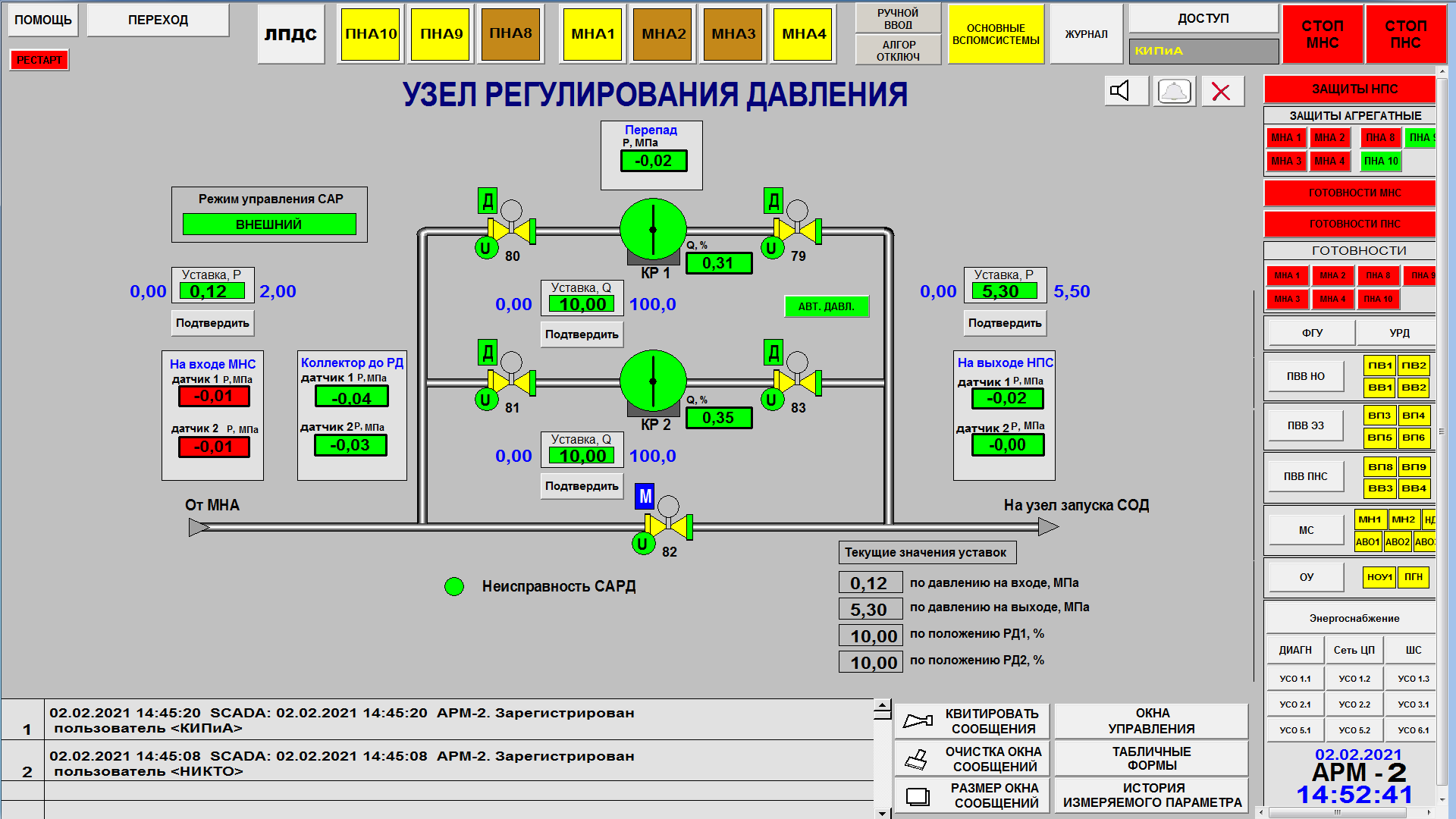Open ПНА10 pump screen

click(x=371, y=34)
